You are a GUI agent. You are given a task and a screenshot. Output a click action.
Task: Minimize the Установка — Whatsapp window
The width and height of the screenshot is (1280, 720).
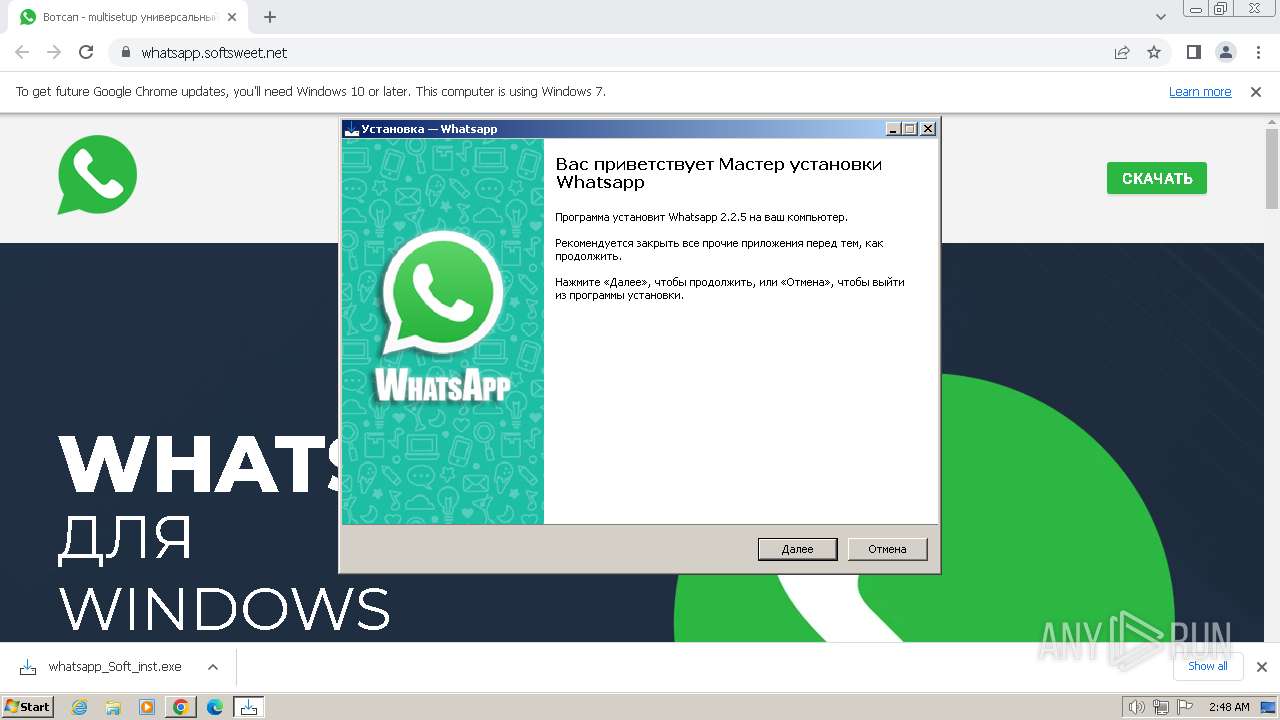[x=893, y=129]
